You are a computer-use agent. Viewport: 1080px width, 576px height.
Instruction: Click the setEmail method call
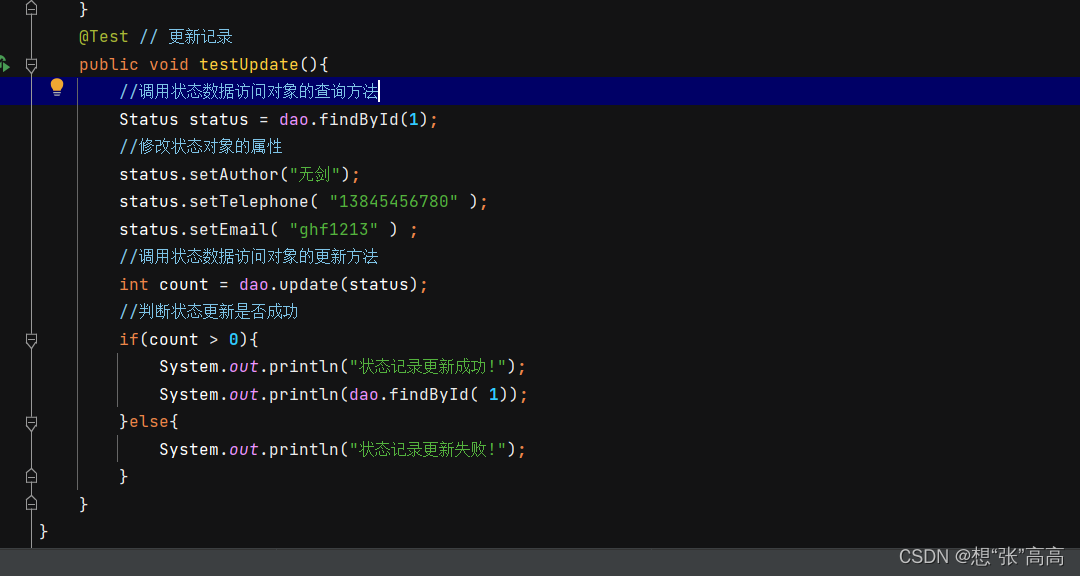(x=229, y=229)
